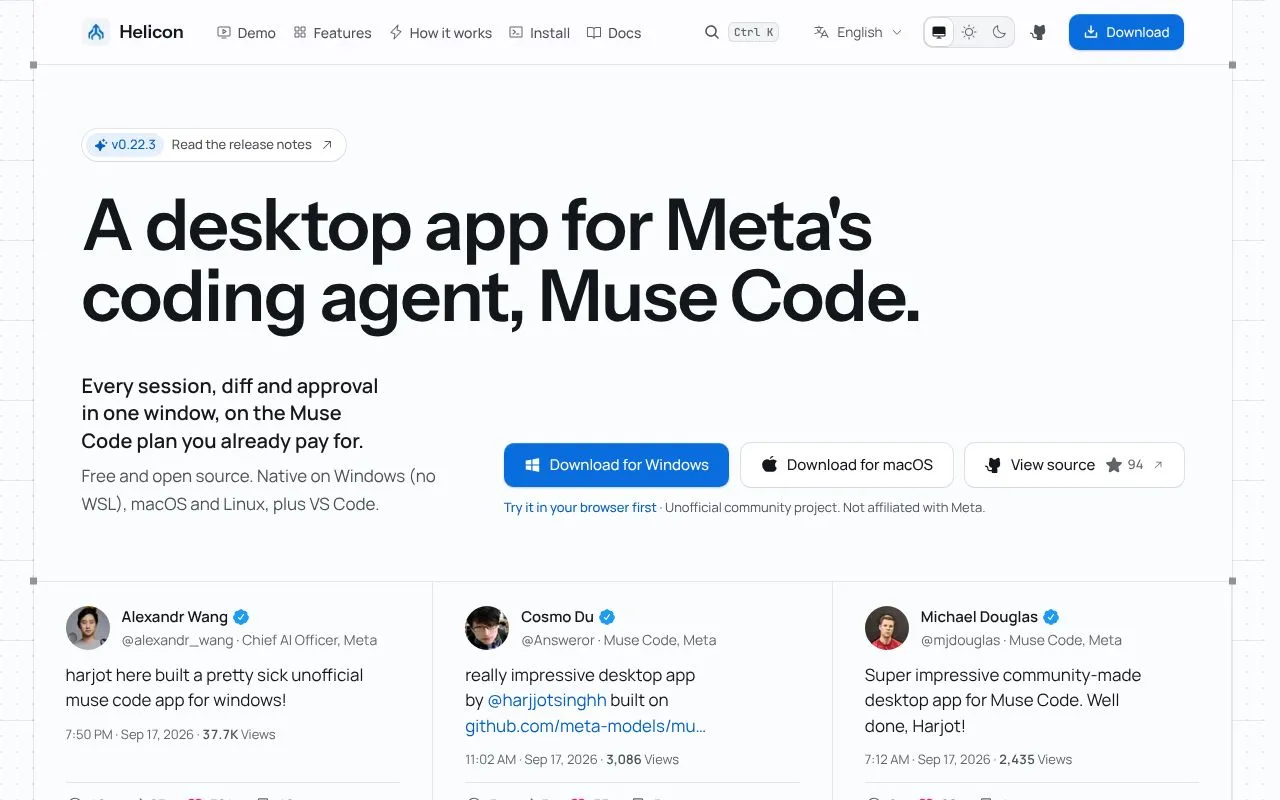
Task: Open the @harjjotsinghh mention link
Action: click(x=547, y=701)
